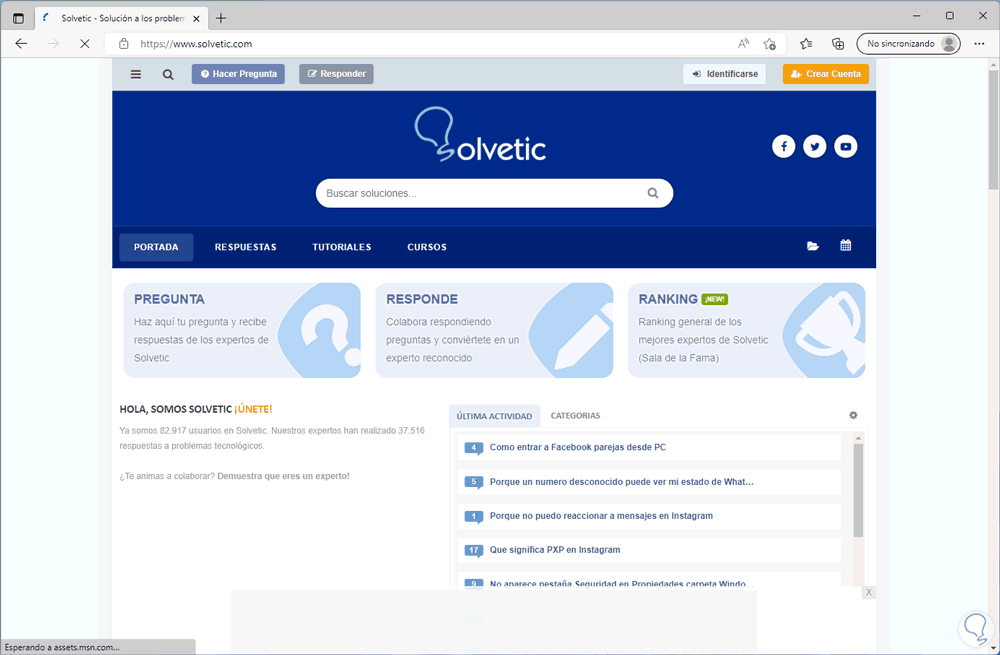Toggle Edge vertical tabs icon
The width and height of the screenshot is (1000, 655).
tap(18, 18)
